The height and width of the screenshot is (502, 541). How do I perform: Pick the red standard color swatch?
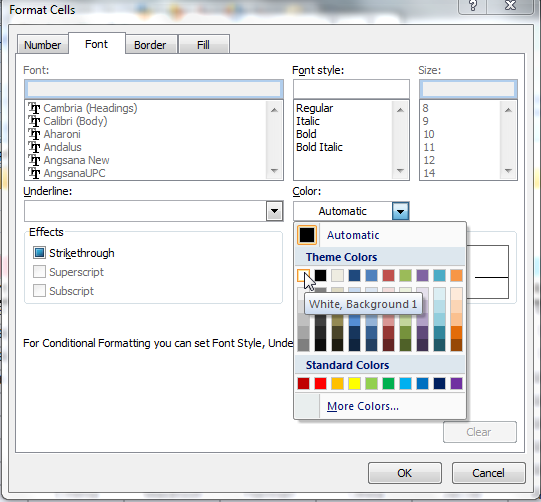(x=321, y=383)
